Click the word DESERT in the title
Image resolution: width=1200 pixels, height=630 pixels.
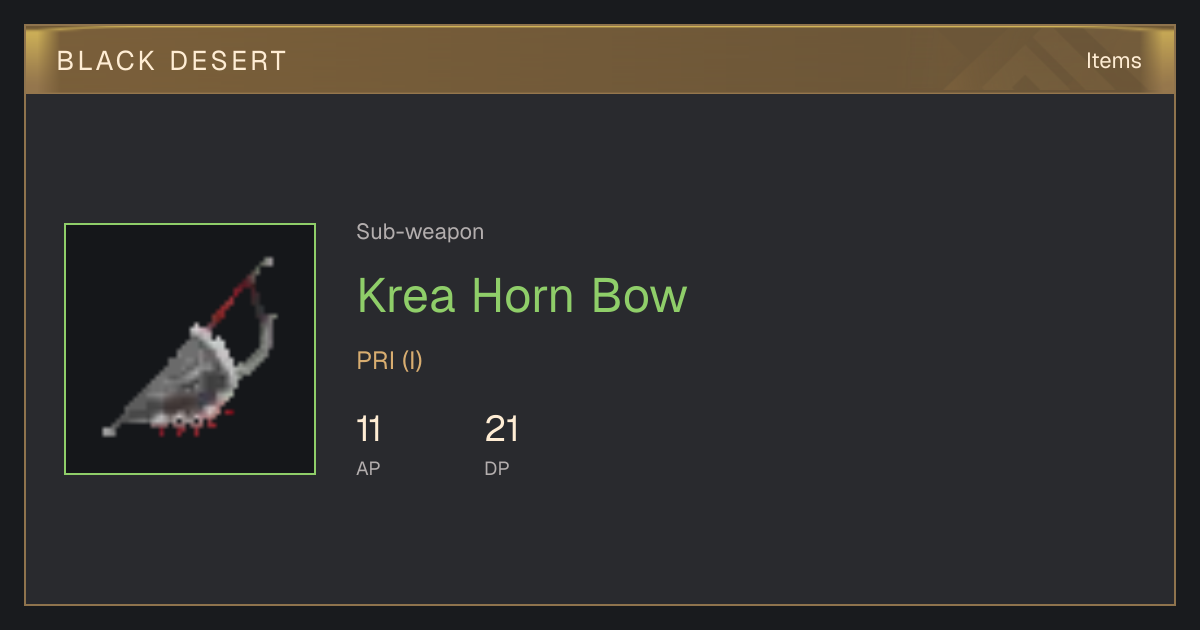click(x=228, y=61)
